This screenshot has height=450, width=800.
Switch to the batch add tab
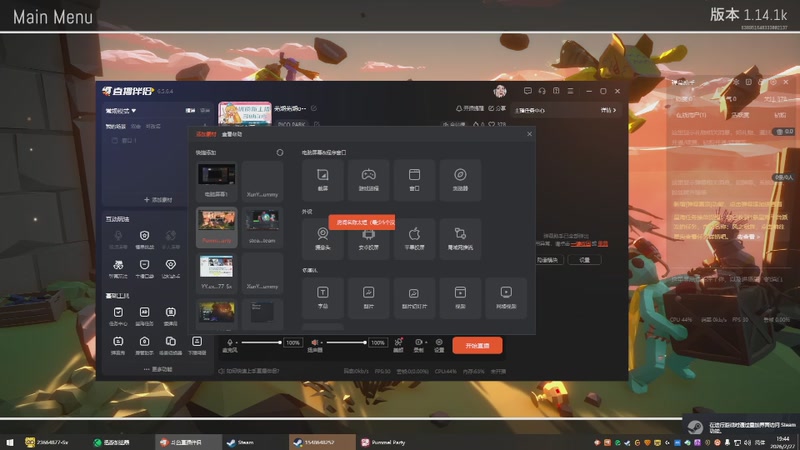click(232, 134)
